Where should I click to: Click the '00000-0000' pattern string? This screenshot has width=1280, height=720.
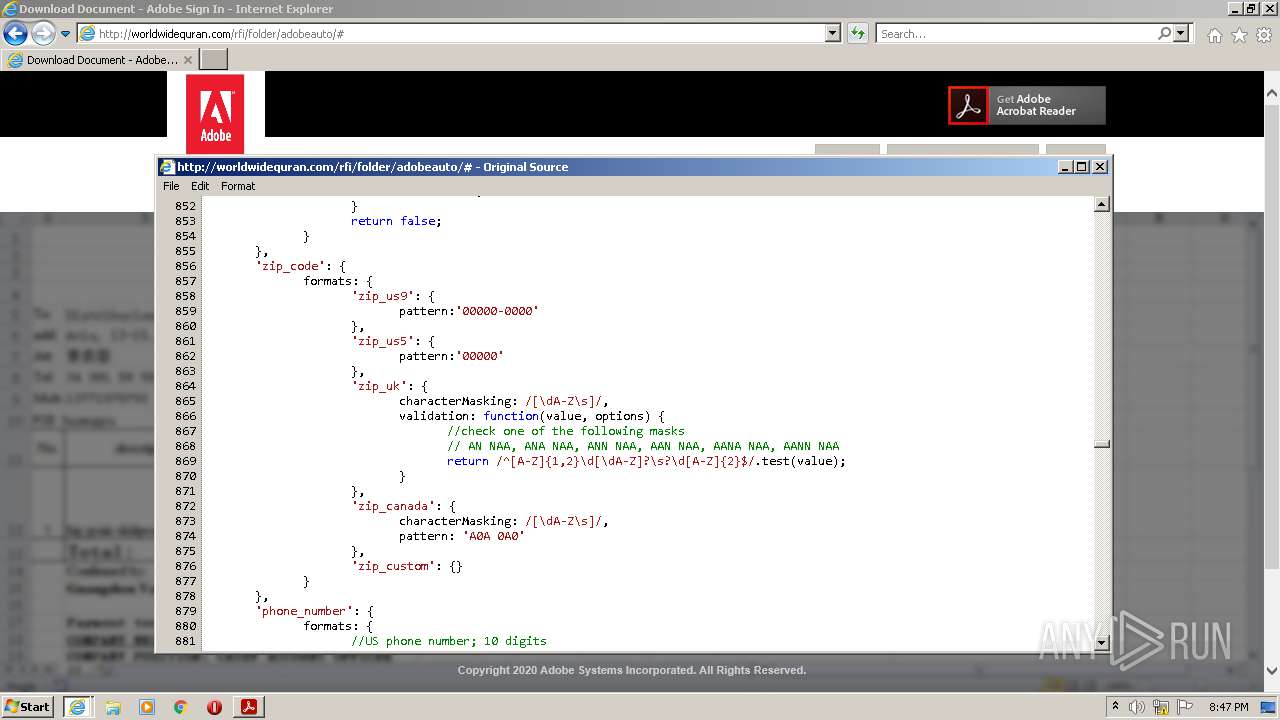(497, 311)
